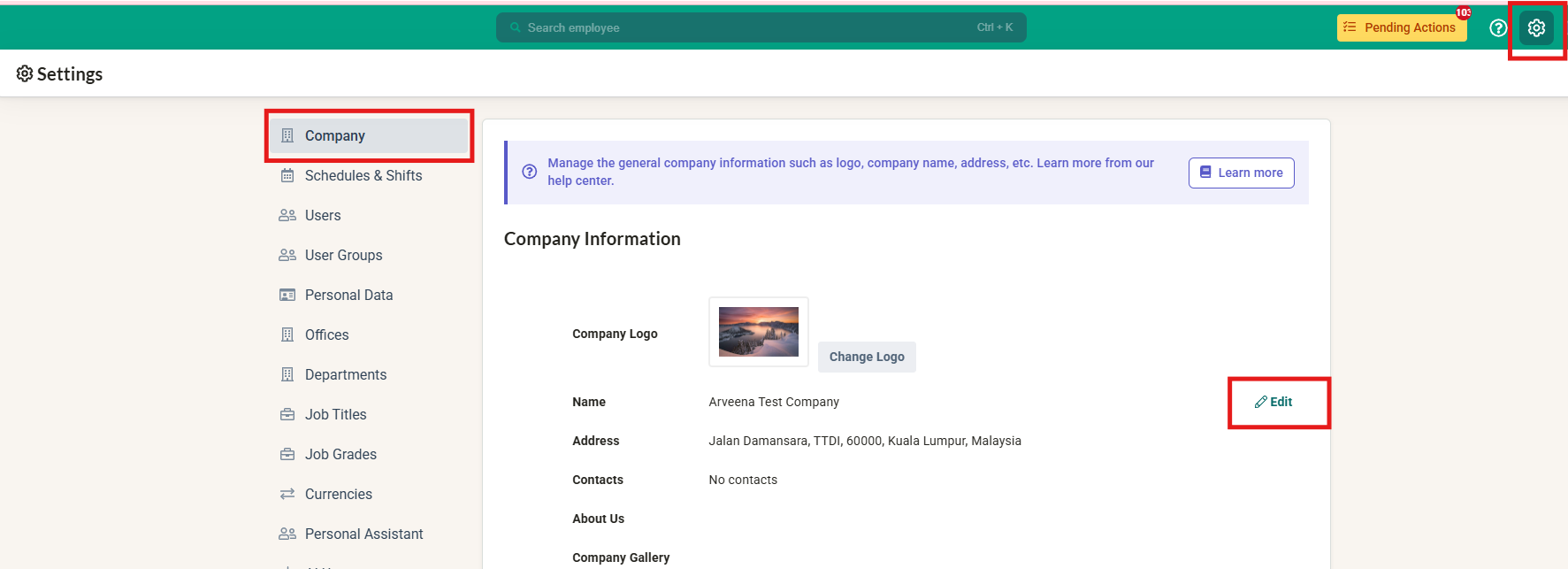Click the info icon in help banner

click(x=529, y=172)
